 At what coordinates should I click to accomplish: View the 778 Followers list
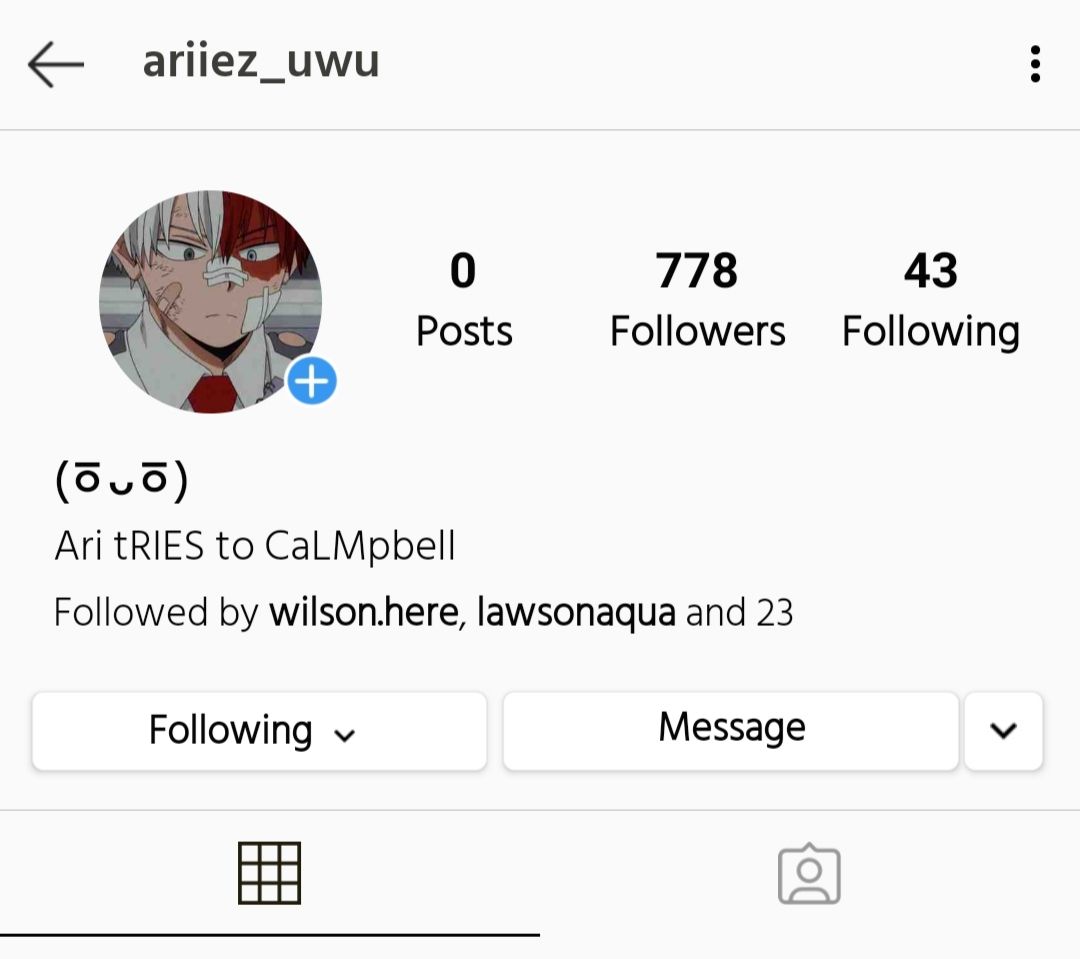tap(697, 300)
